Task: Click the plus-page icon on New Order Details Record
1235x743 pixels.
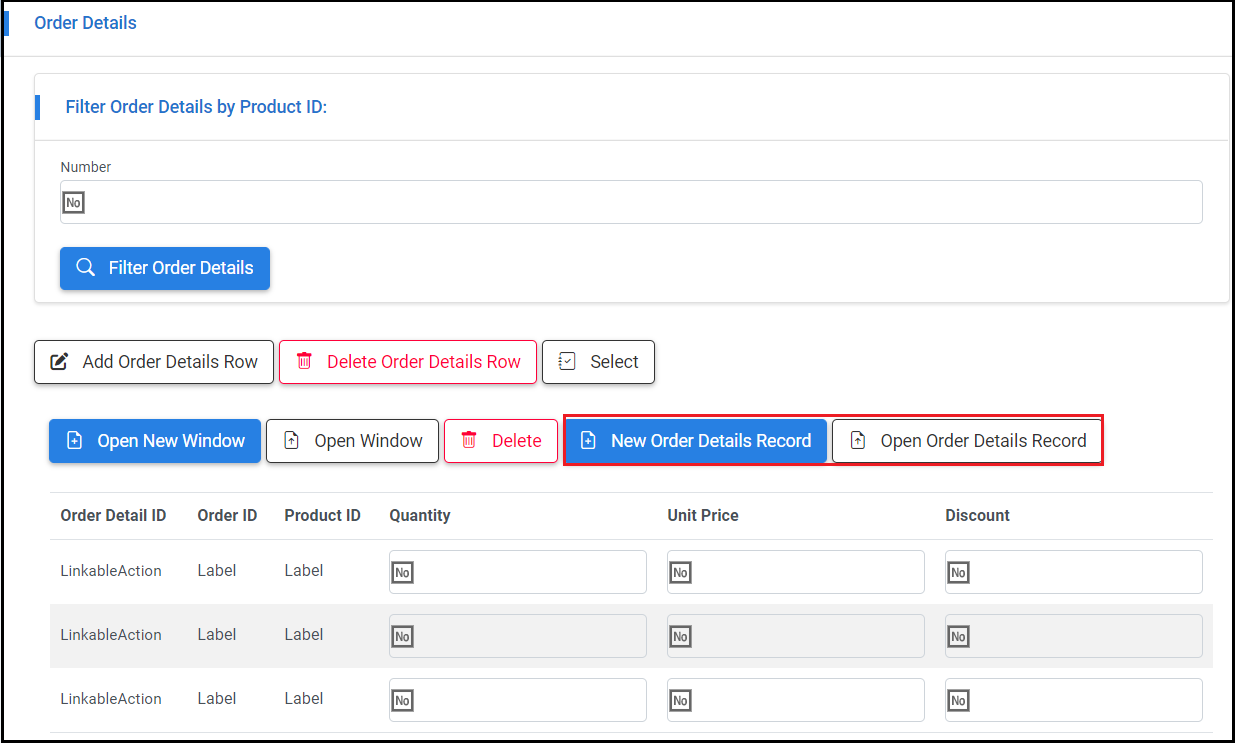Action: pyautogui.click(x=588, y=441)
